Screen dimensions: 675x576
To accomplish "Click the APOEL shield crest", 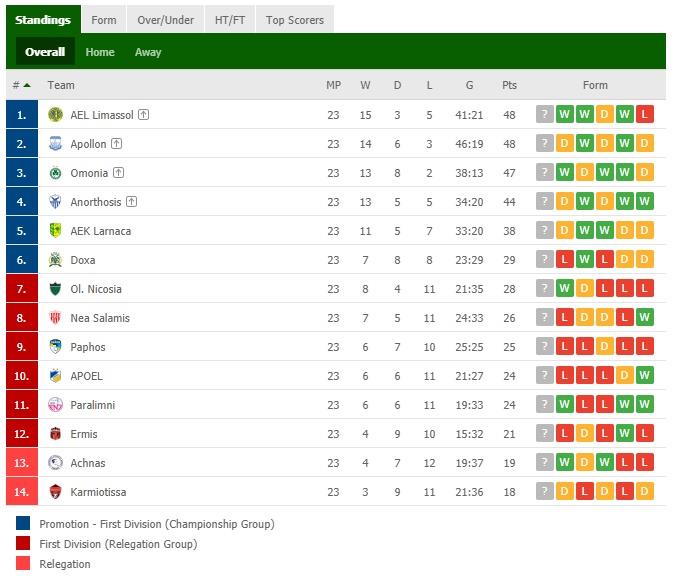I will (55, 375).
